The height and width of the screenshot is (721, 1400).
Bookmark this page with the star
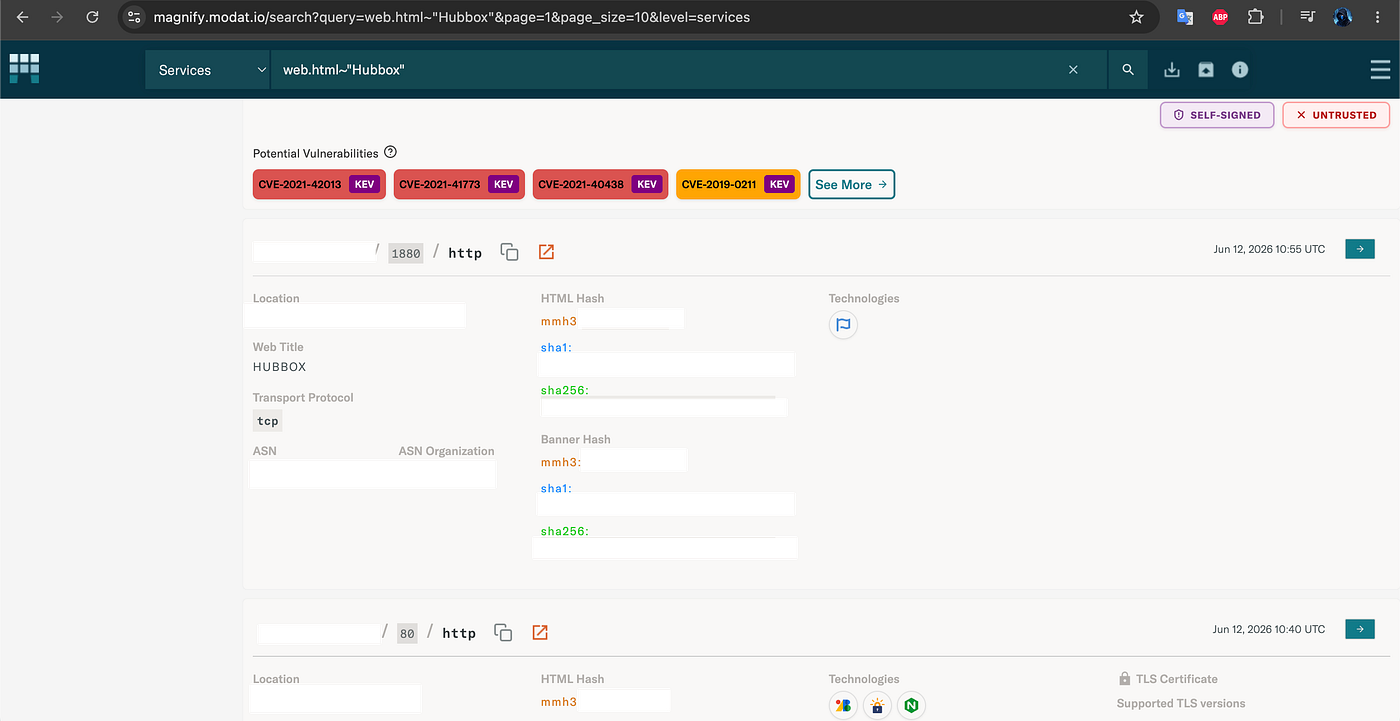(1136, 17)
